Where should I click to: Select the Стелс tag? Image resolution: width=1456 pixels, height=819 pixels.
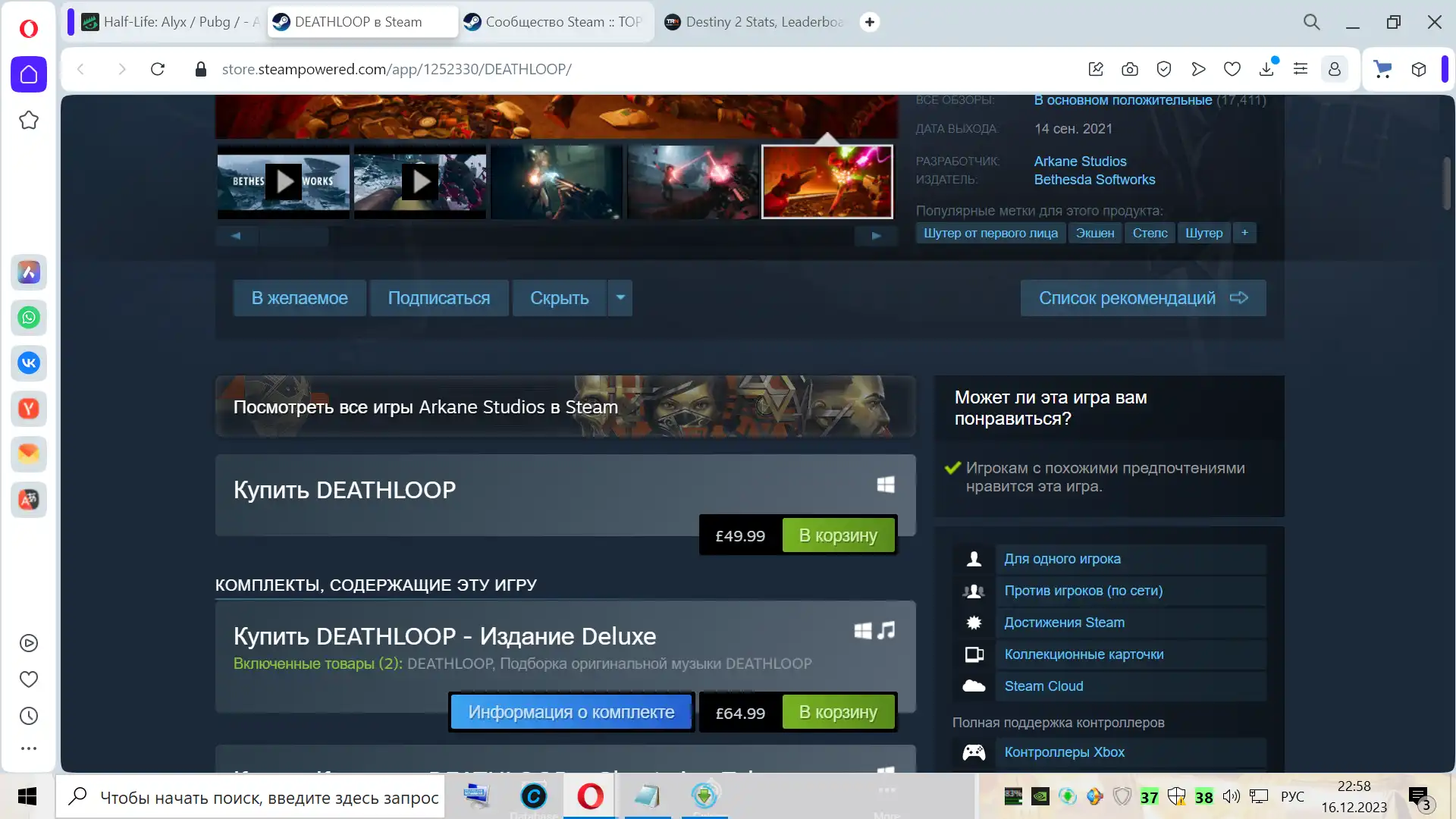point(1150,233)
